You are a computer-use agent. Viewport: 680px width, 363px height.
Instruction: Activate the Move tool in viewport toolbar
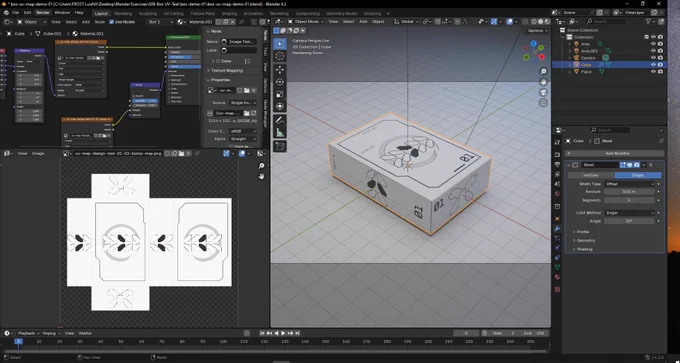click(280, 69)
